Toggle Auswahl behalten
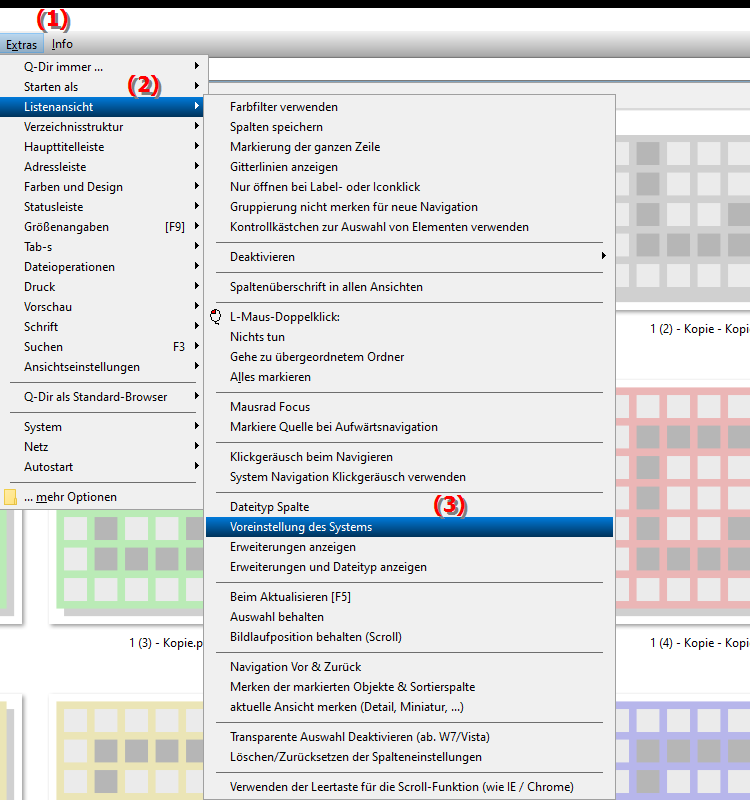Viewport: 750px width, 800px height. click(409, 617)
